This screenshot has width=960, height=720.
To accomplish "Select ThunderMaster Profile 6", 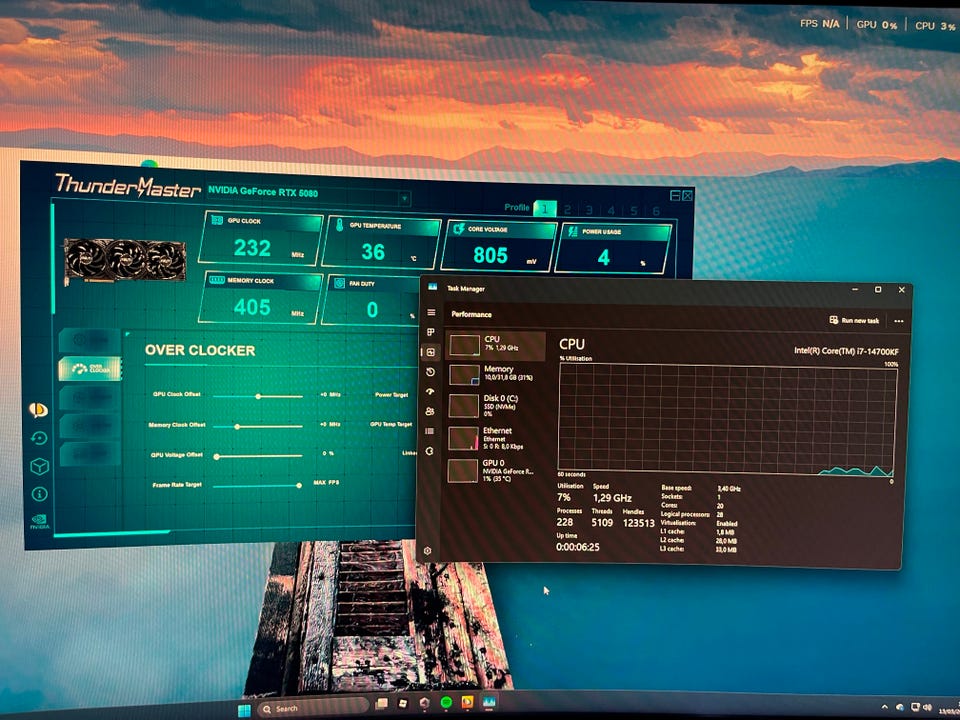I will point(656,212).
